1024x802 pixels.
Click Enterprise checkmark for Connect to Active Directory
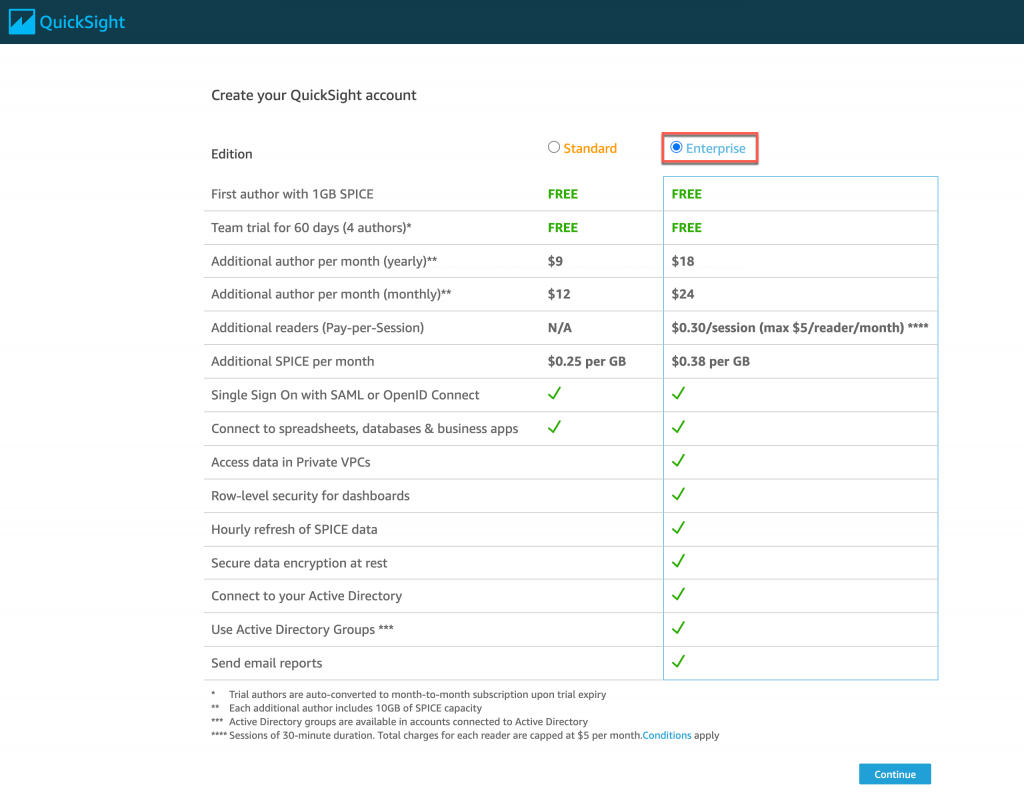(x=678, y=595)
